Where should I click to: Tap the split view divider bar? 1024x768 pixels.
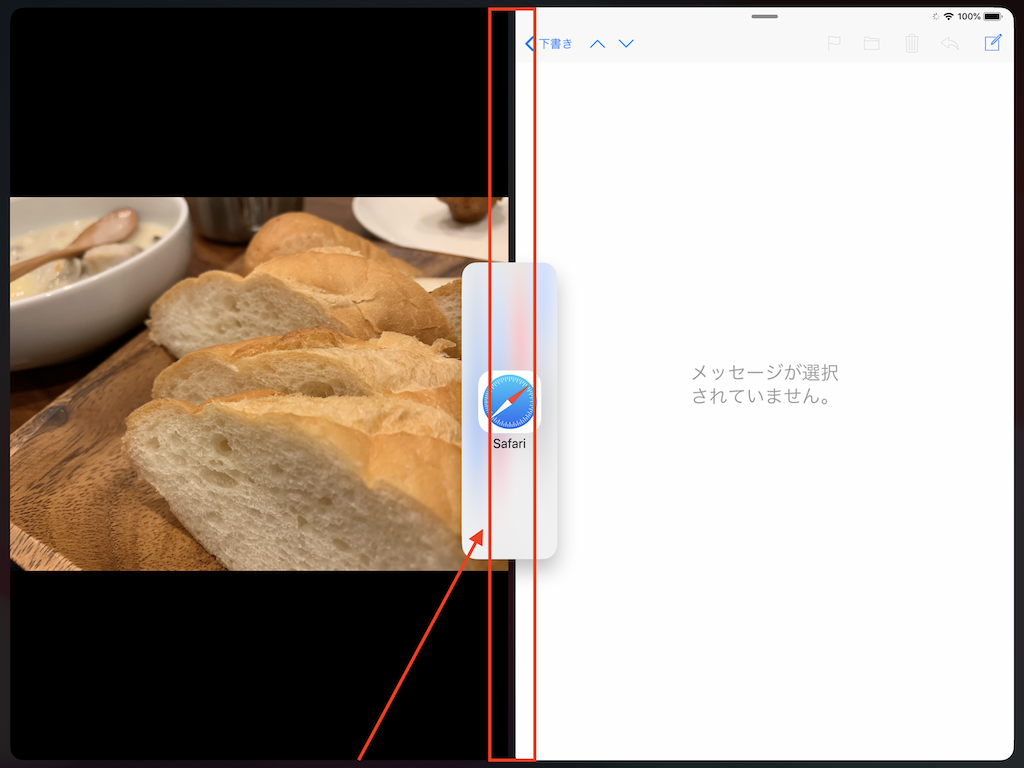pyautogui.click(x=512, y=650)
